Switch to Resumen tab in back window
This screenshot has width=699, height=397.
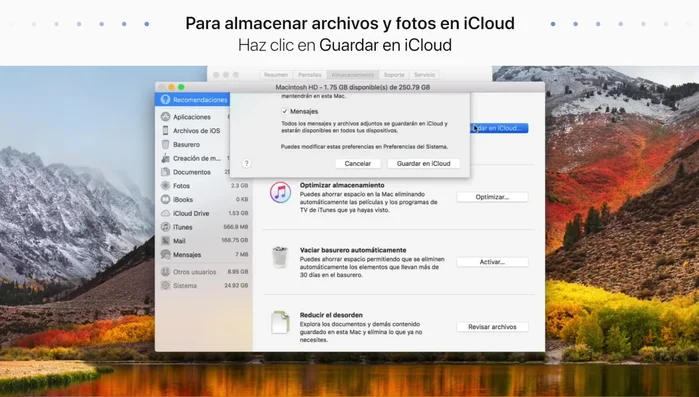276,75
